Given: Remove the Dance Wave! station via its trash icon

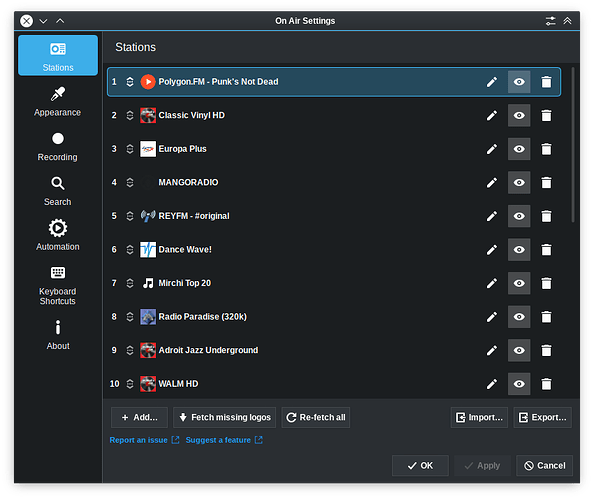Looking at the screenshot, I should coord(546,250).
